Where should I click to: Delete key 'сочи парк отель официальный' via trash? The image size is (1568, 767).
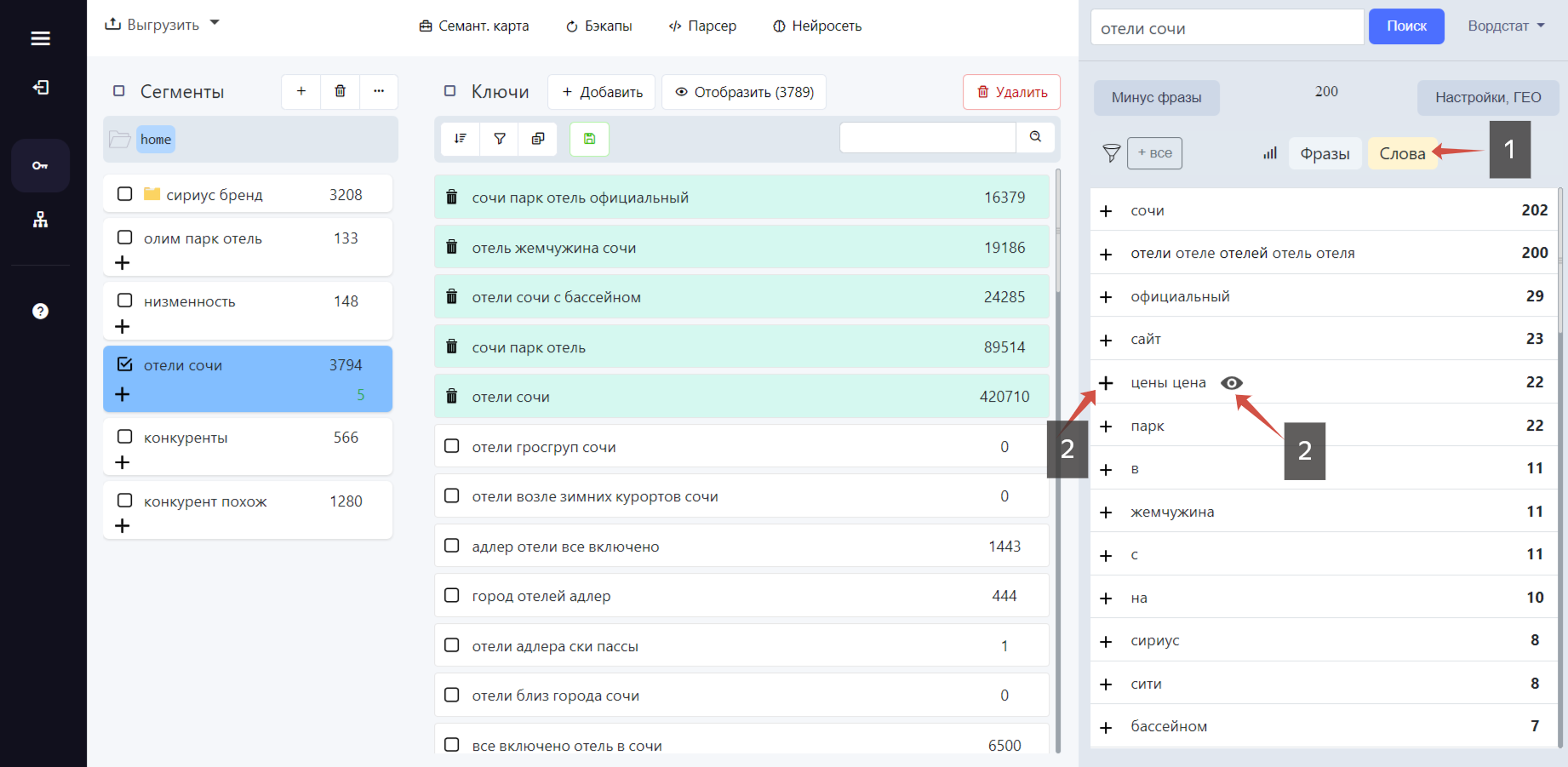click(x=452, y=197)
